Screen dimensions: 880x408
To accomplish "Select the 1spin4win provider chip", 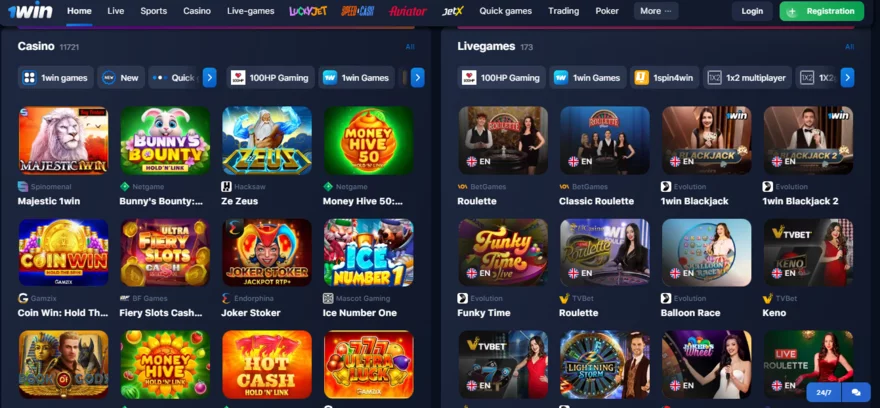I will [x=664, y=77].
